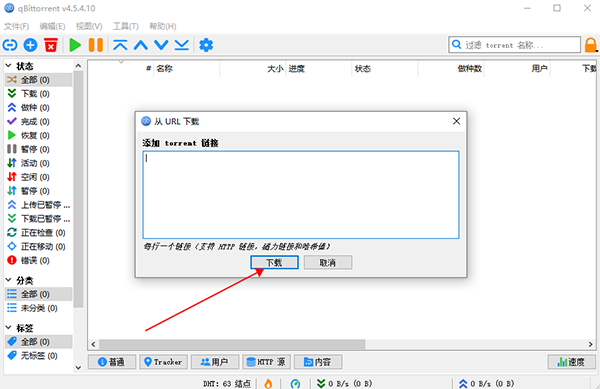Select 恢复 (0) status filter

click(x=38, y=135)
